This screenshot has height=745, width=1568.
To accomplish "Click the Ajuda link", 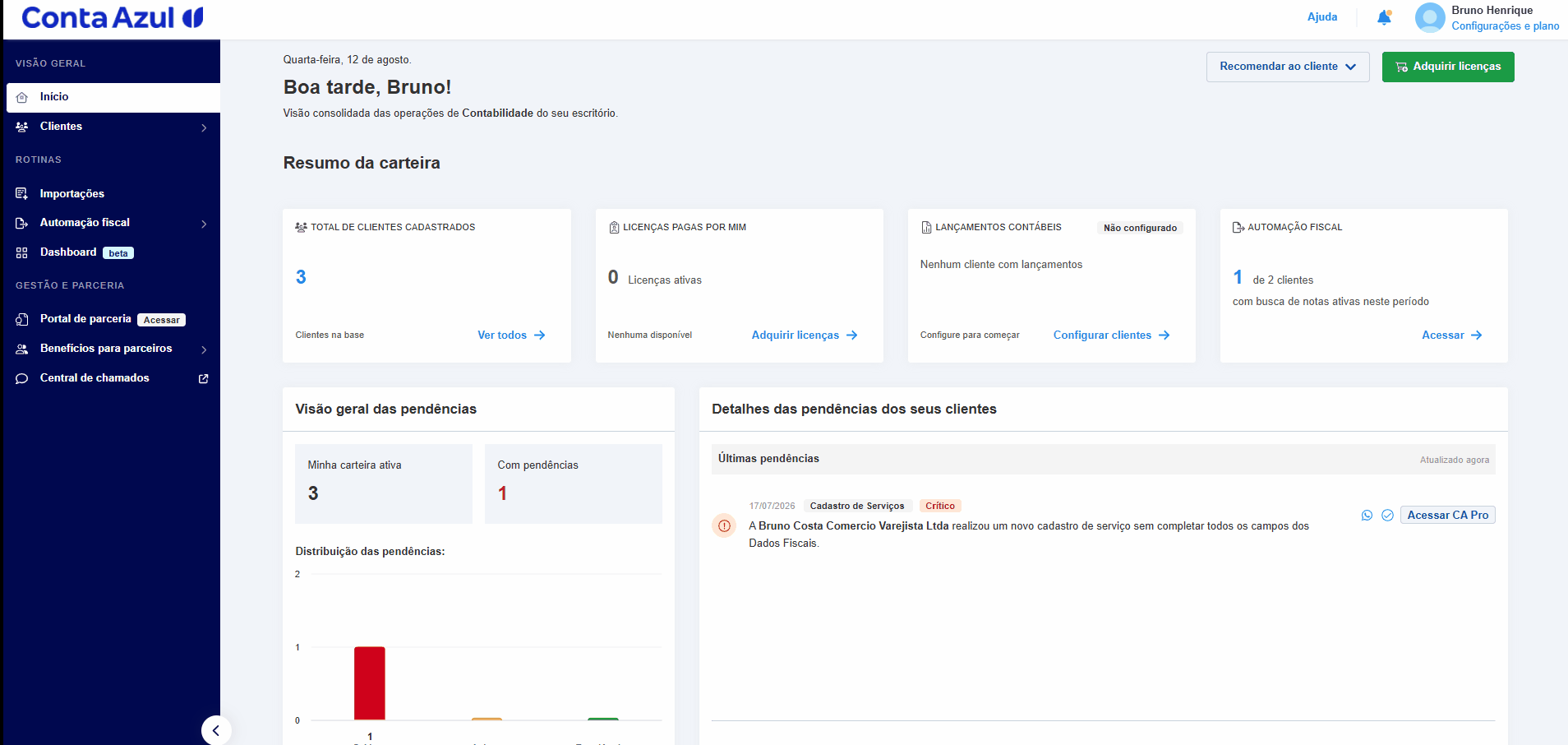I will pyautogui.click(x=1322, y=16).
